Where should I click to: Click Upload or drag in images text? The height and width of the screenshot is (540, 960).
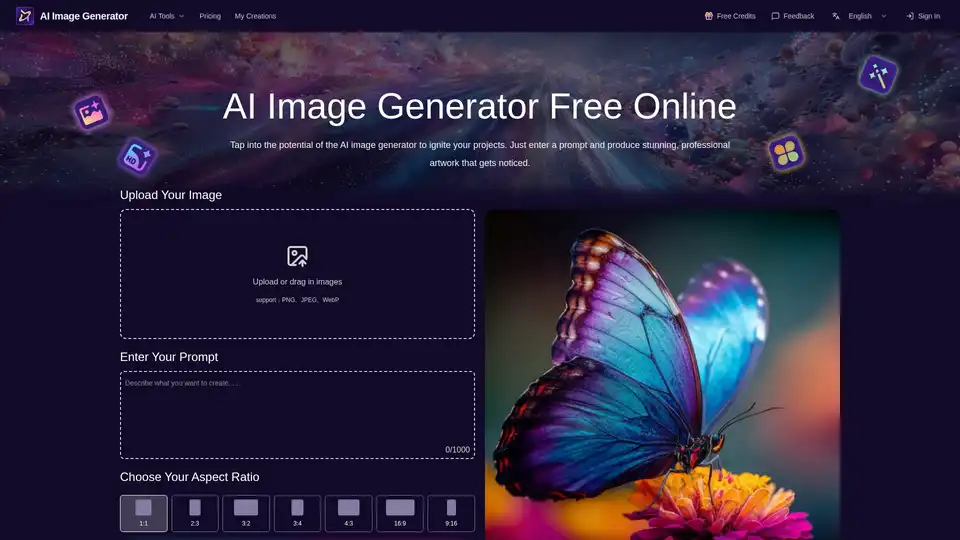point(298,282)
